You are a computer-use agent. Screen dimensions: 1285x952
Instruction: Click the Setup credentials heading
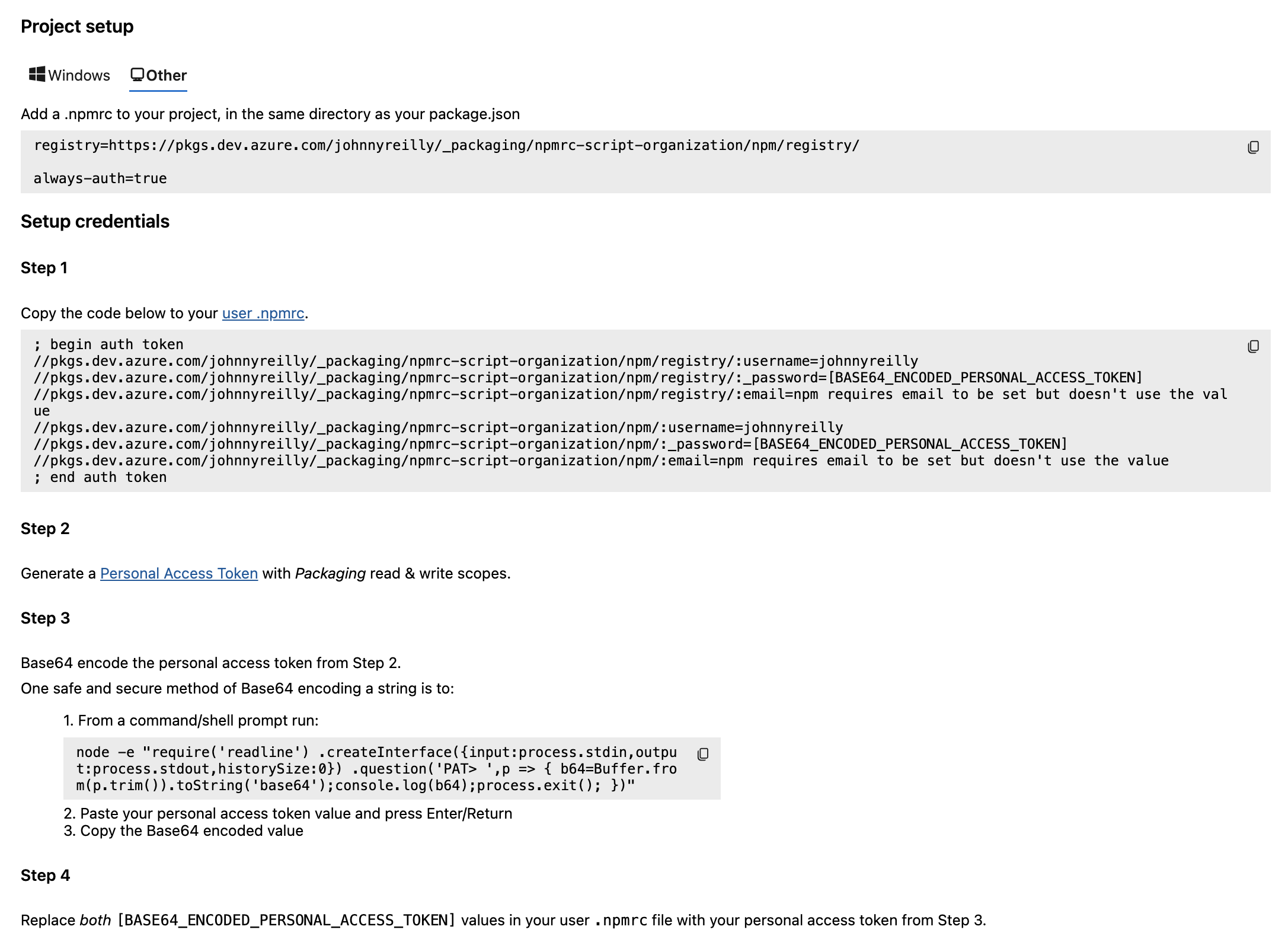point(95,221)
